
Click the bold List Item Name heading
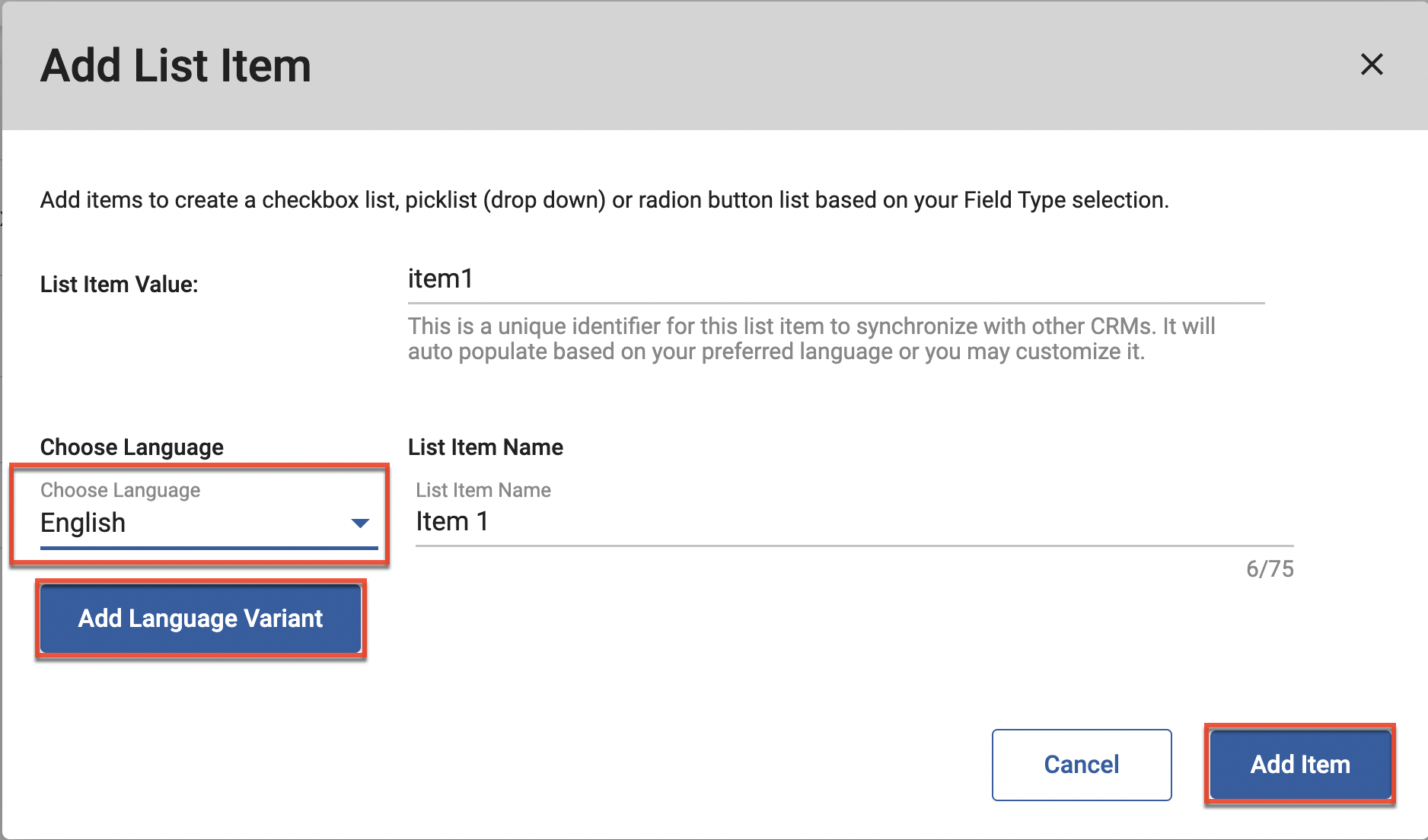[x=485, y=447]
